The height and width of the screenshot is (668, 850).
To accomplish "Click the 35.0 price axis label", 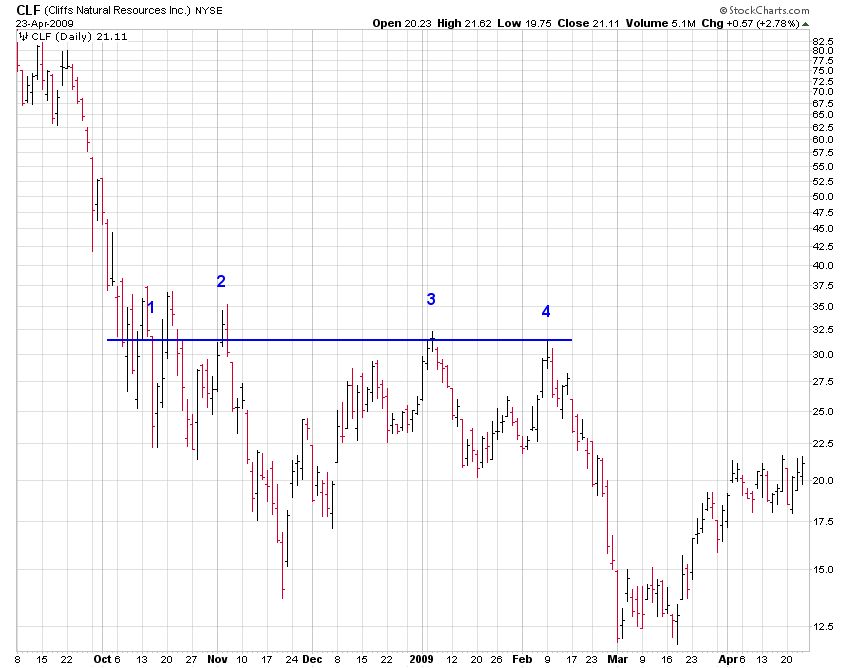I will click(822, 306).
